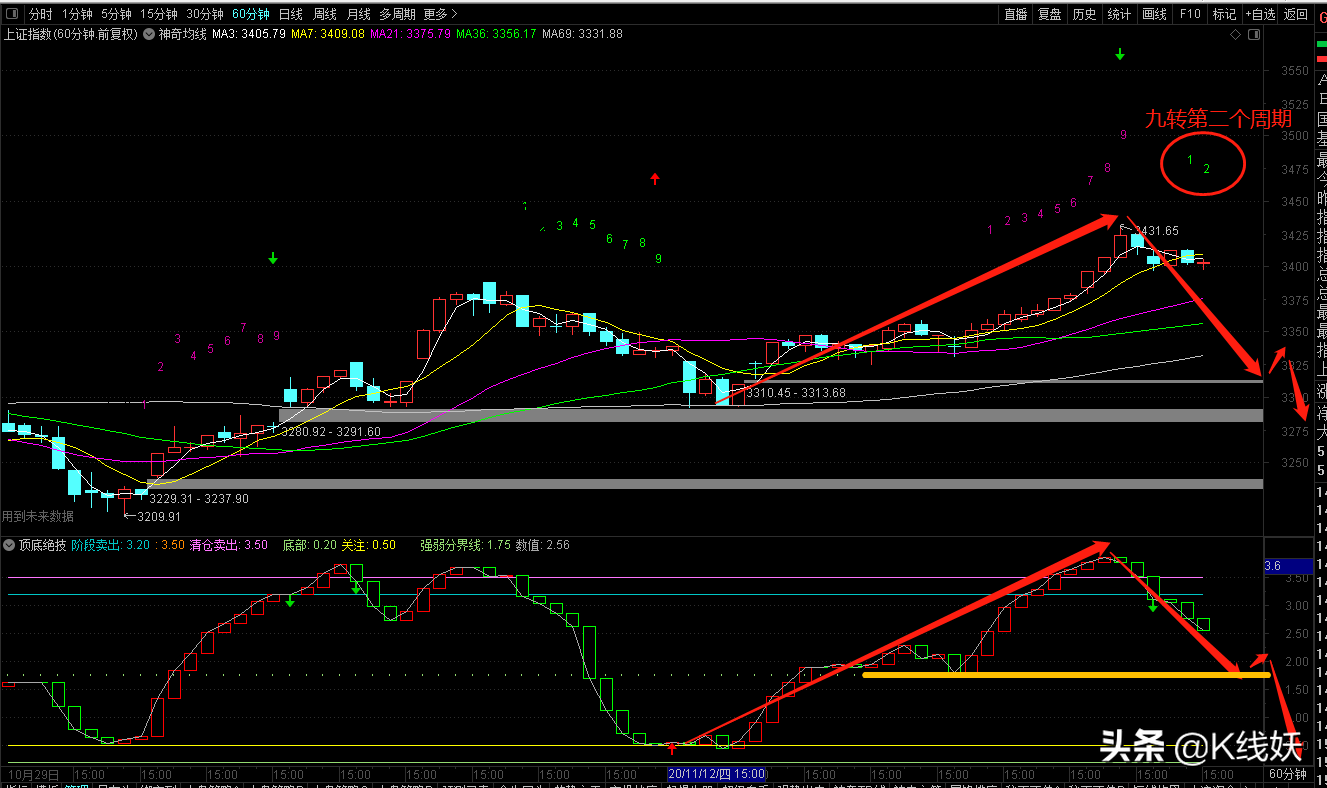Open the 直播 live broadcast

[1016, 14]
